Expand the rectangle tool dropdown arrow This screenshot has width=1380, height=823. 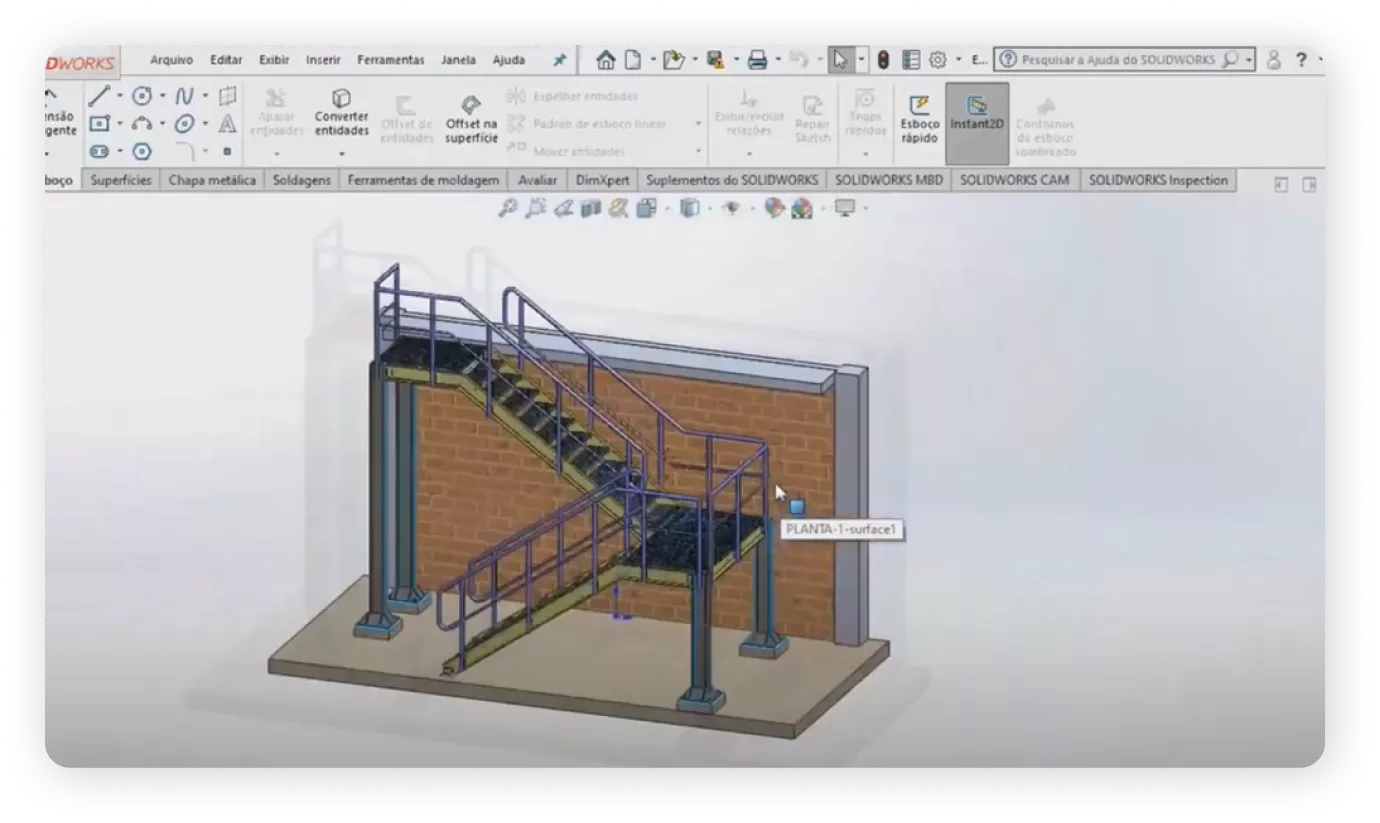(119, 125)
